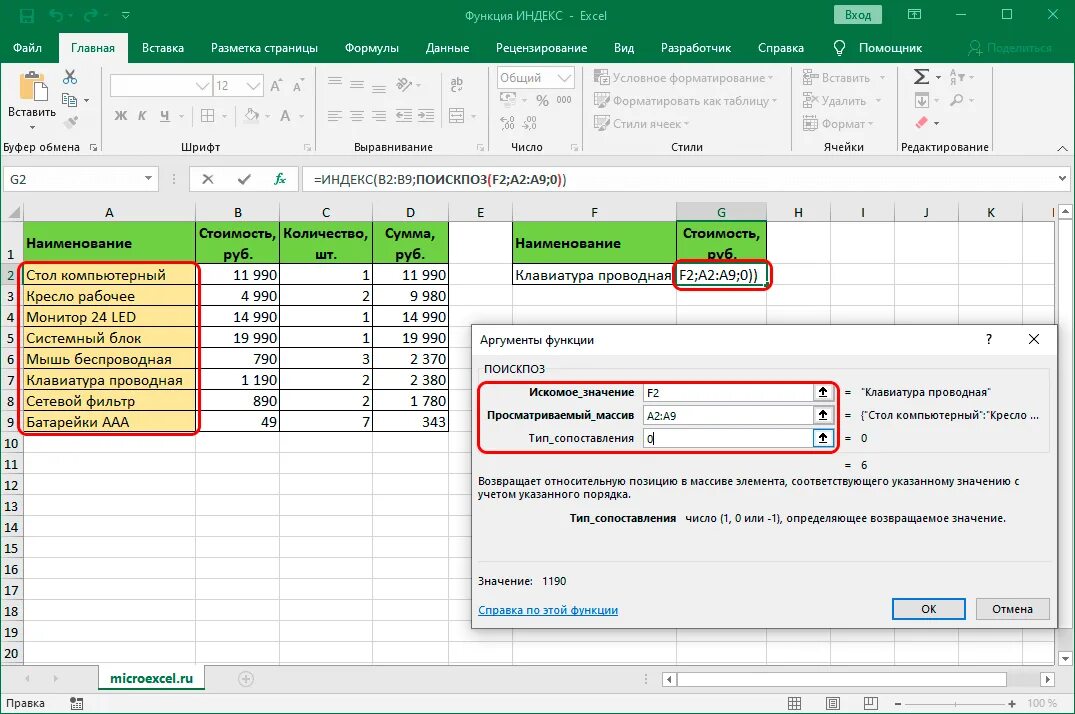The image size is (1075, 714).
Task: Switch to the Вставка tab
Action: [x=162, y=48]
